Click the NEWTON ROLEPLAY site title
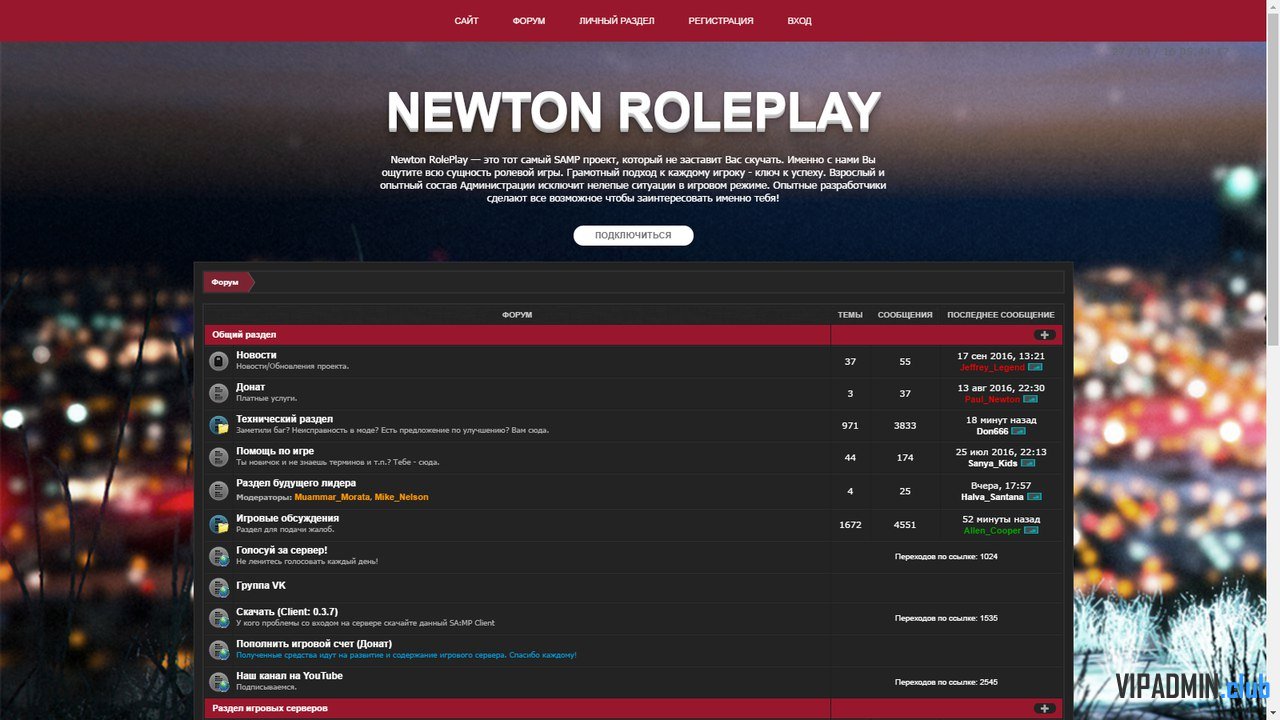The width and height of the screenshot is (1280, 720). coord(633,111)
